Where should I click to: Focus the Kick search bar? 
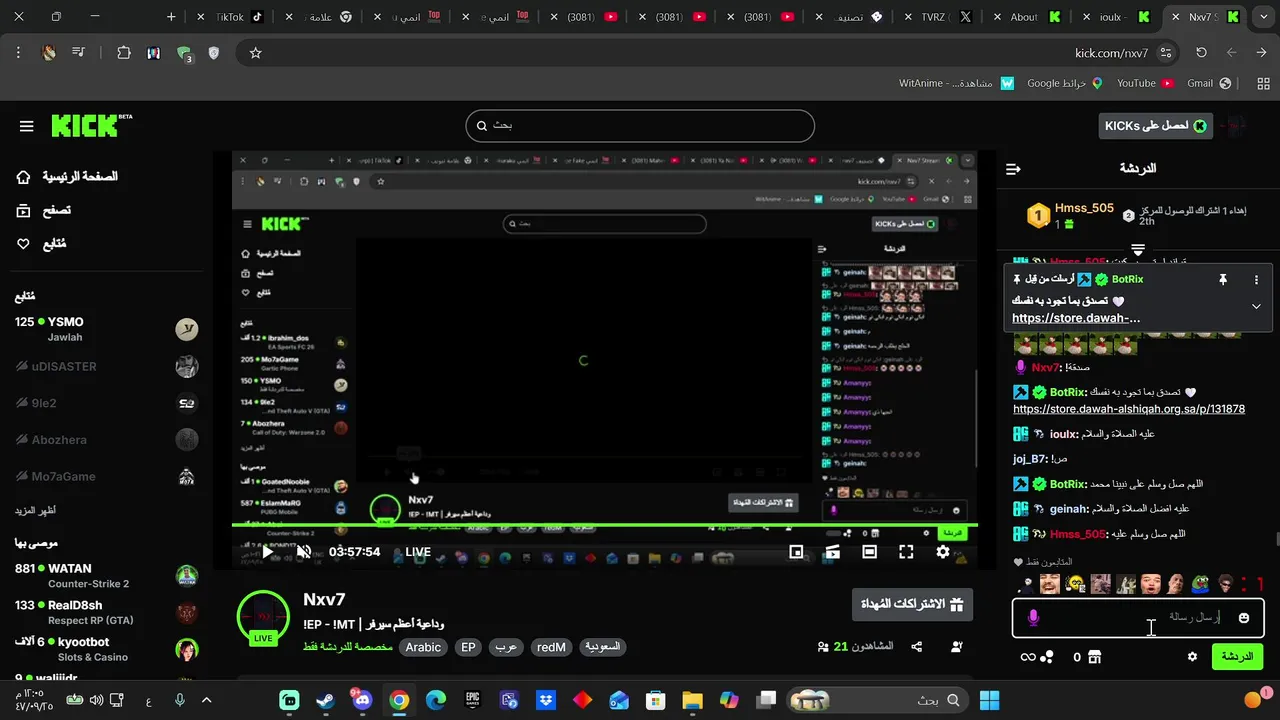(x=640, y=126)
